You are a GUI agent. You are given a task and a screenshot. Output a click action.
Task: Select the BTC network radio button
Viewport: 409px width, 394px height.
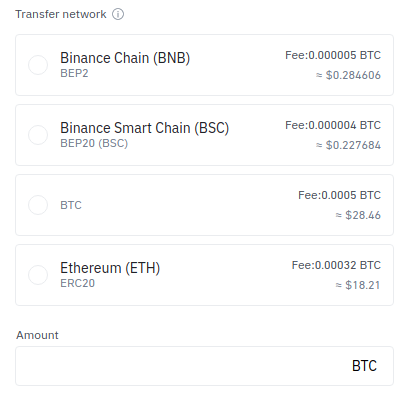pos(38,205)
